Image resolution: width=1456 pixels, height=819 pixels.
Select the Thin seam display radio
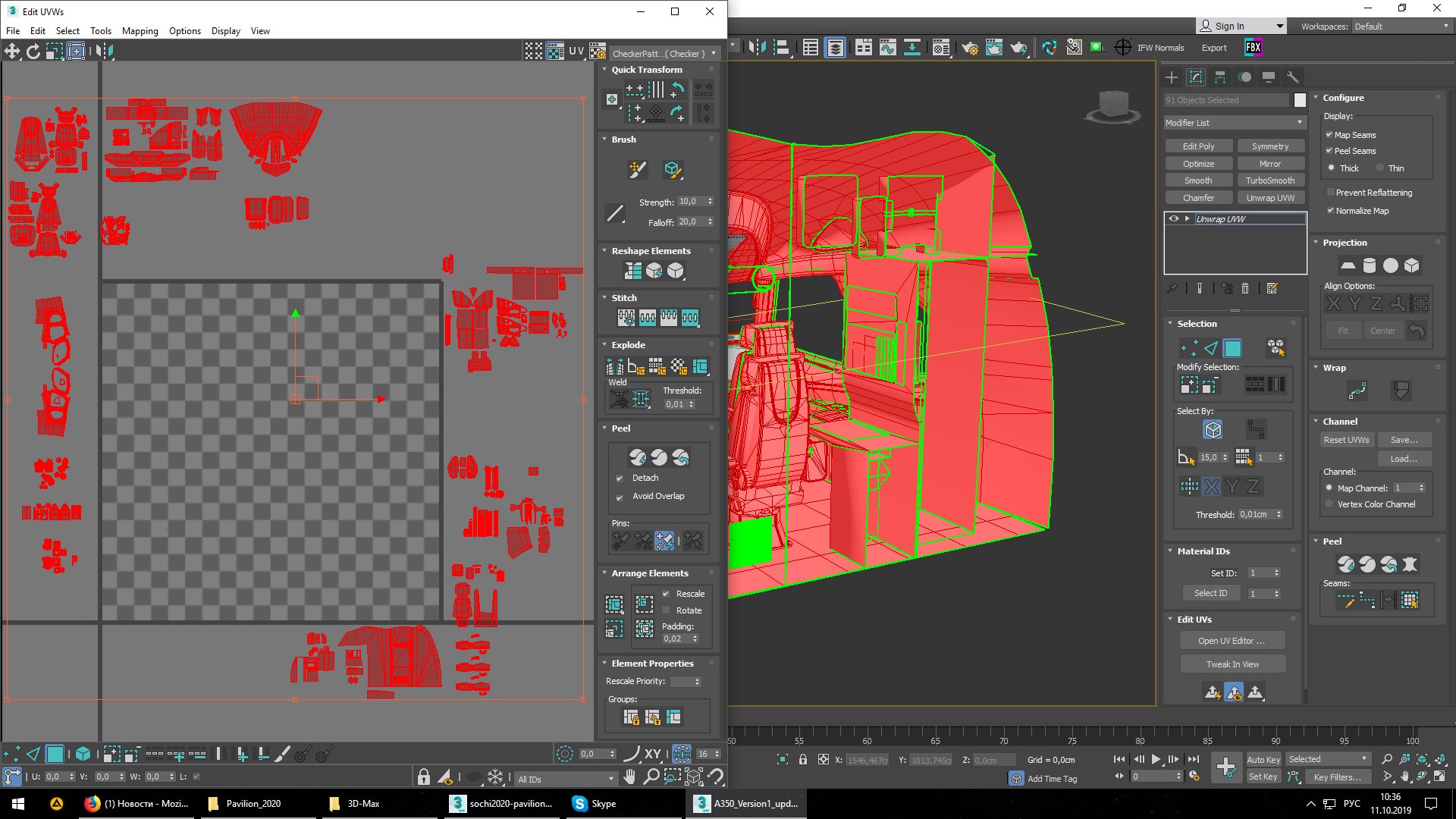[x=1380, y=168]
